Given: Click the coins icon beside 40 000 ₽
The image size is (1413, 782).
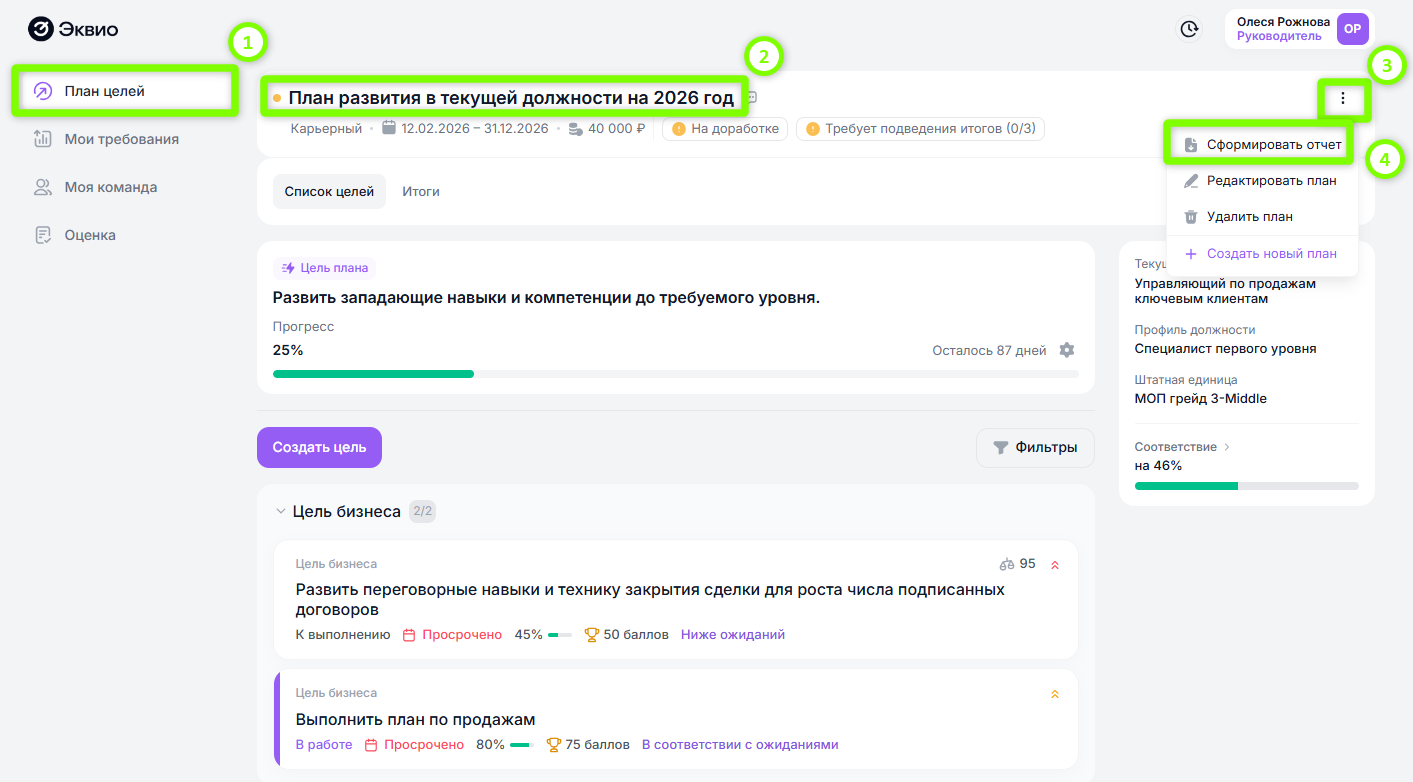Looking at the screenshot, I should click(575, 129).
